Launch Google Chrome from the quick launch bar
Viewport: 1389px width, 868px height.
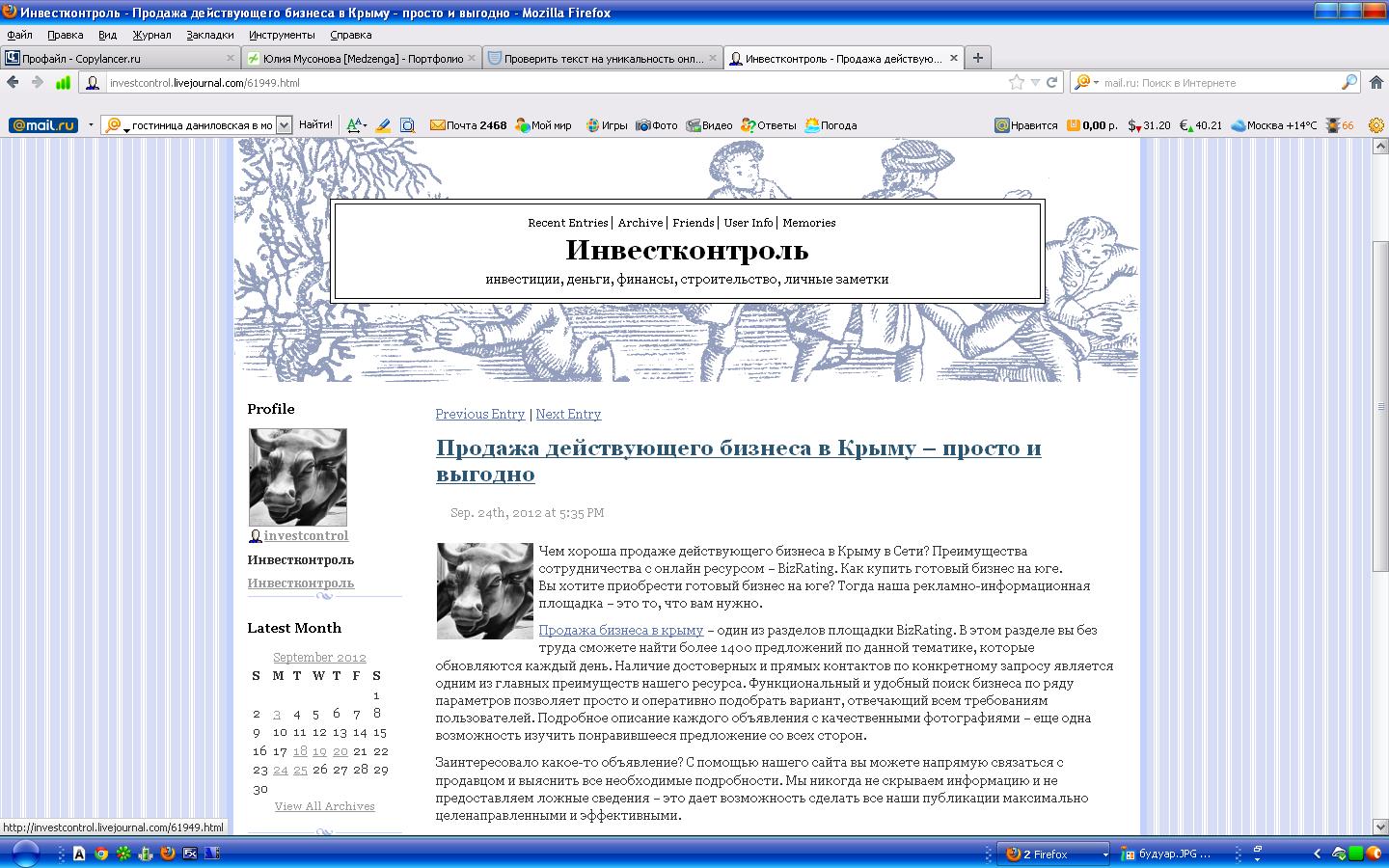[x=101, y=854]
